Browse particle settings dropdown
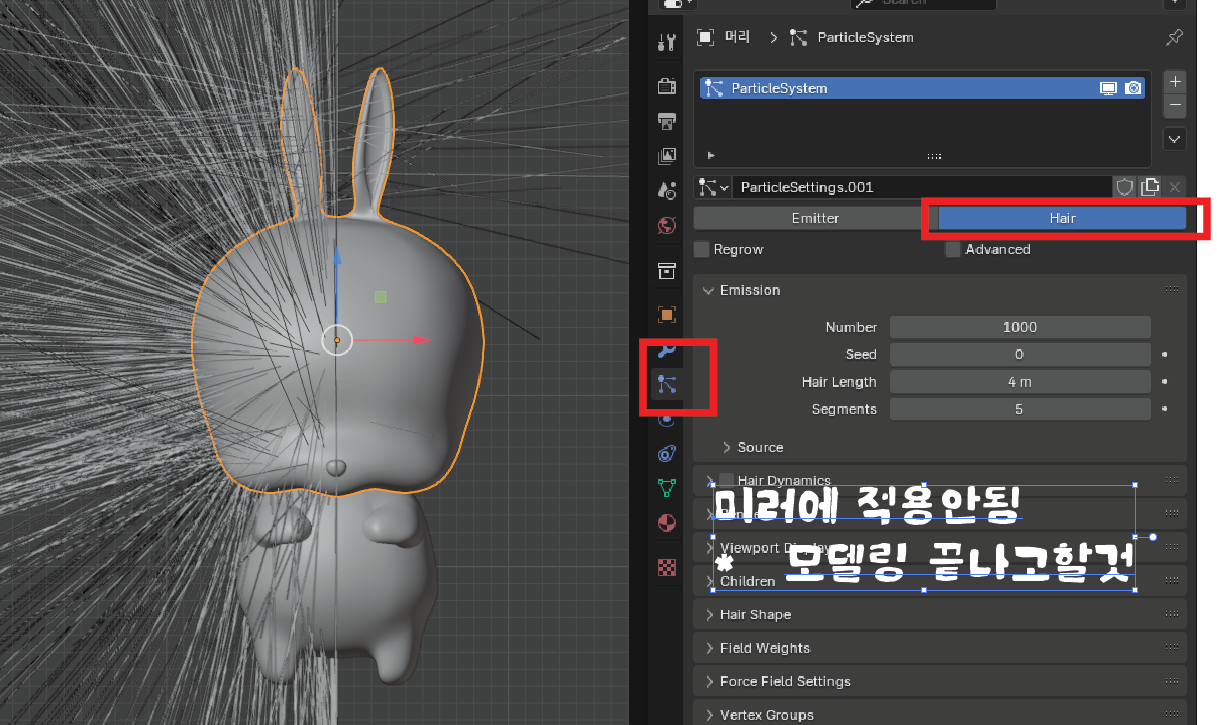 click(713, 187)
